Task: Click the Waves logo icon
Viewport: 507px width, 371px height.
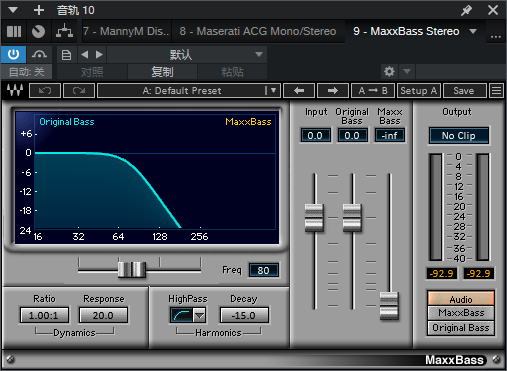Action: 15,90
